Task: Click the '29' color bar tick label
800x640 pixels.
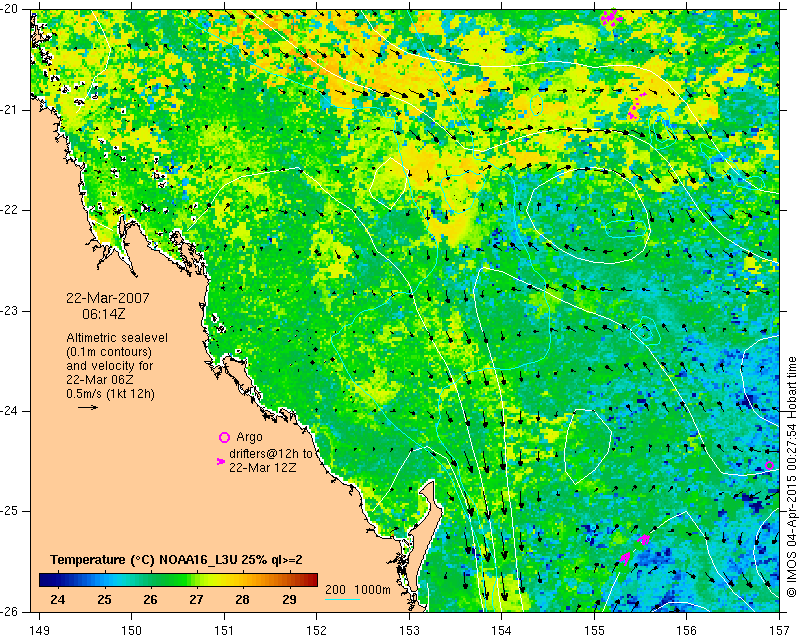Action: click(x=289, y=599)
